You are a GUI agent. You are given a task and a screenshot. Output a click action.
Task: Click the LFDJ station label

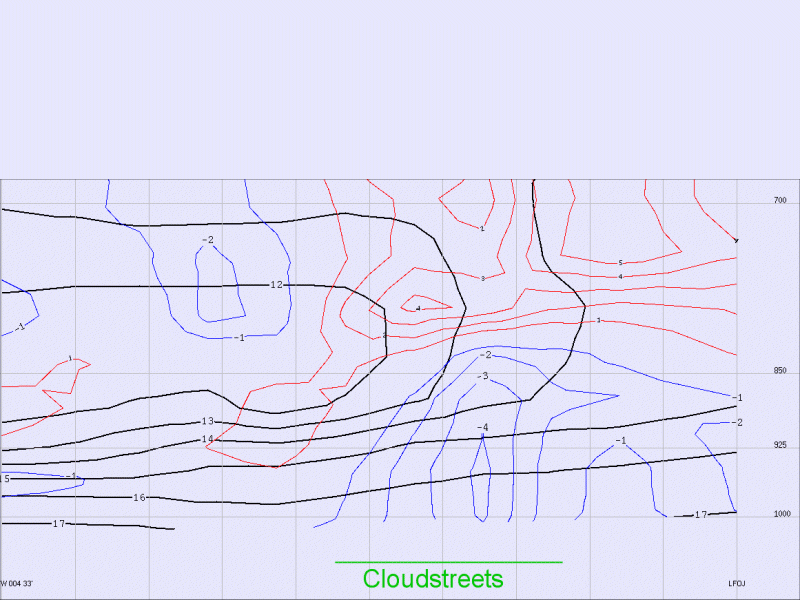tap(737, 583)
